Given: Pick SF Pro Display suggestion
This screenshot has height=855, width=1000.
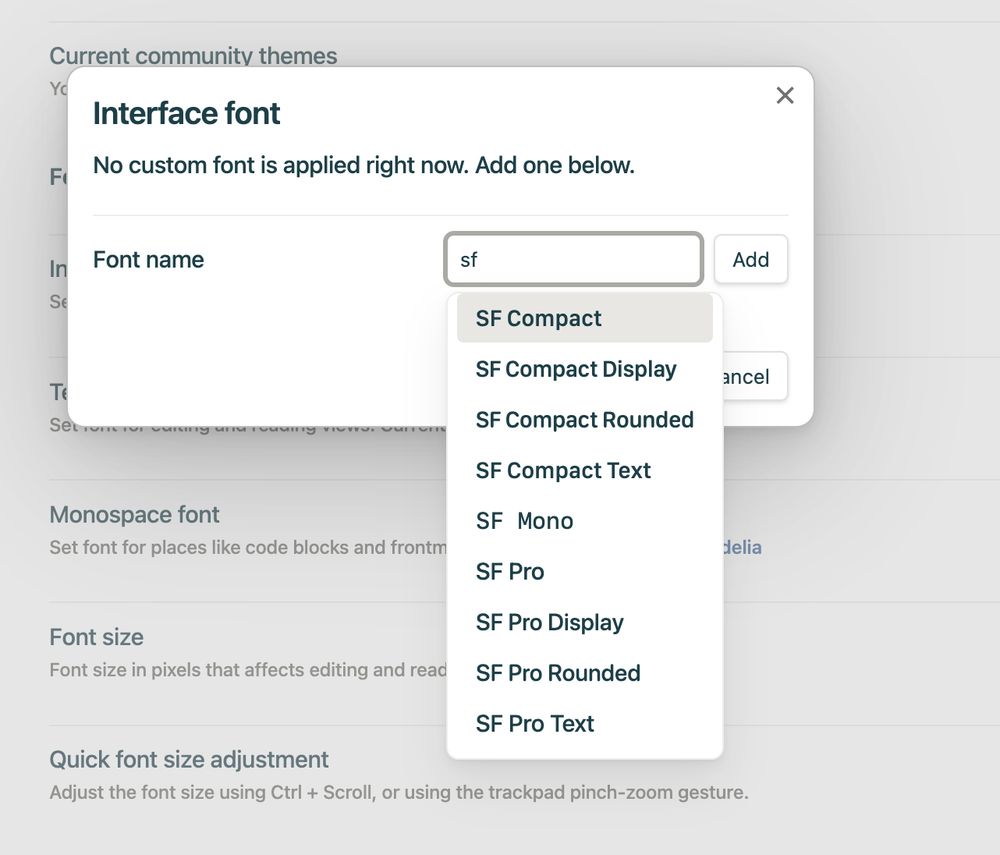Looking at the screenshot, I should (585, 622).
